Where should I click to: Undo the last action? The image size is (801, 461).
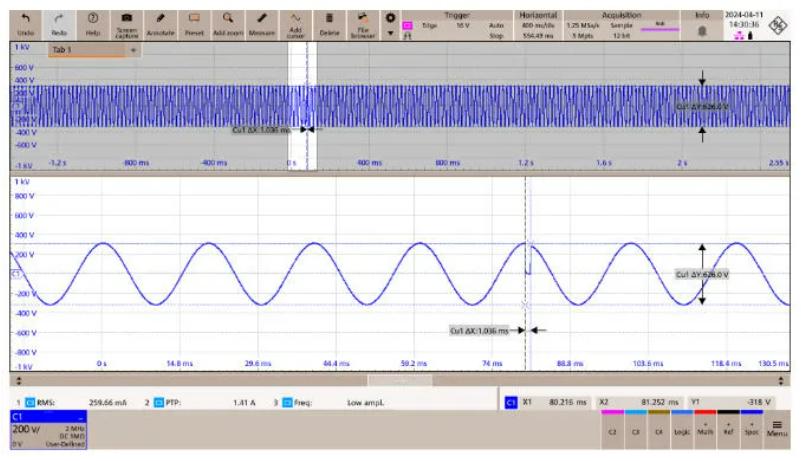pyautogui.click(x=26, y=25)
